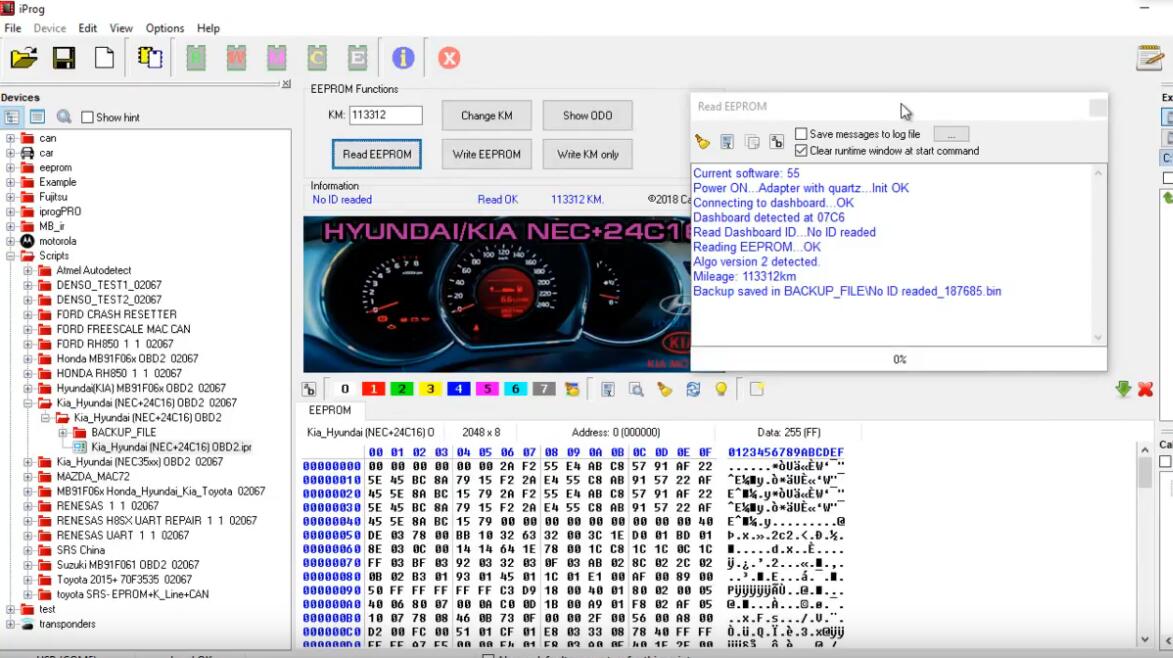This screenshot has height=658, width=1173.
Task: Click the database icon after color 7
Action: 572,389
